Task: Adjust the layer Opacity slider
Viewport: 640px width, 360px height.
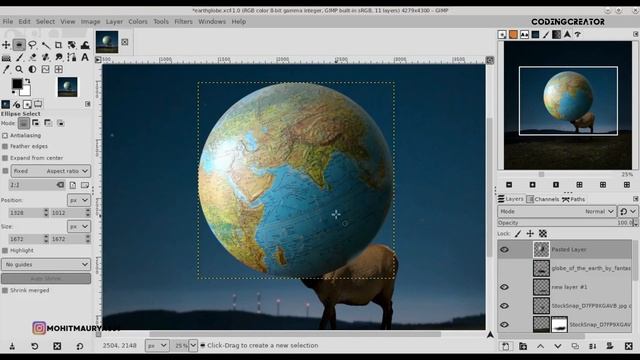Action: (x=565, y=223)
